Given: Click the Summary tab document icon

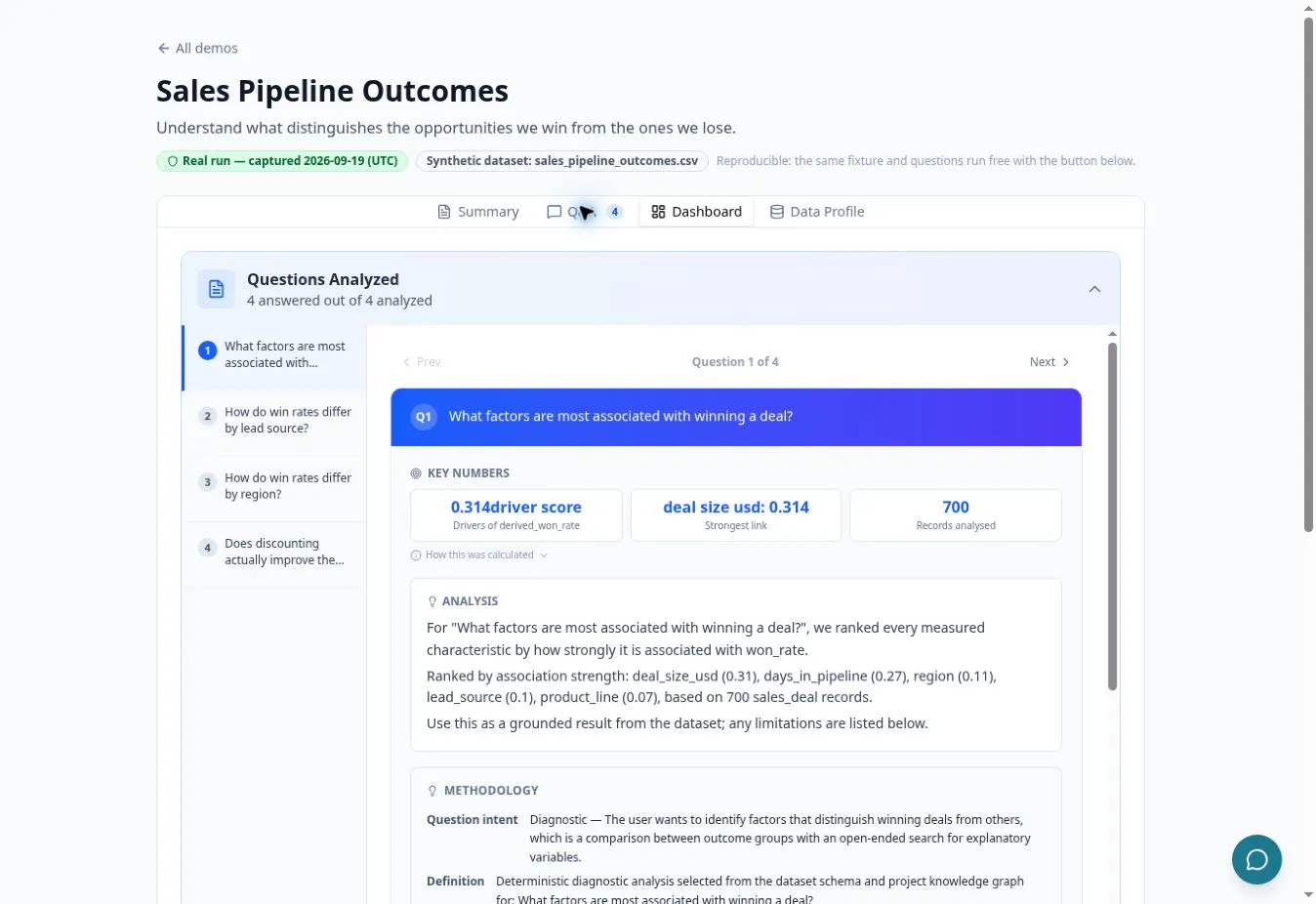Looking at the screenshot, I should pos(444,212).
